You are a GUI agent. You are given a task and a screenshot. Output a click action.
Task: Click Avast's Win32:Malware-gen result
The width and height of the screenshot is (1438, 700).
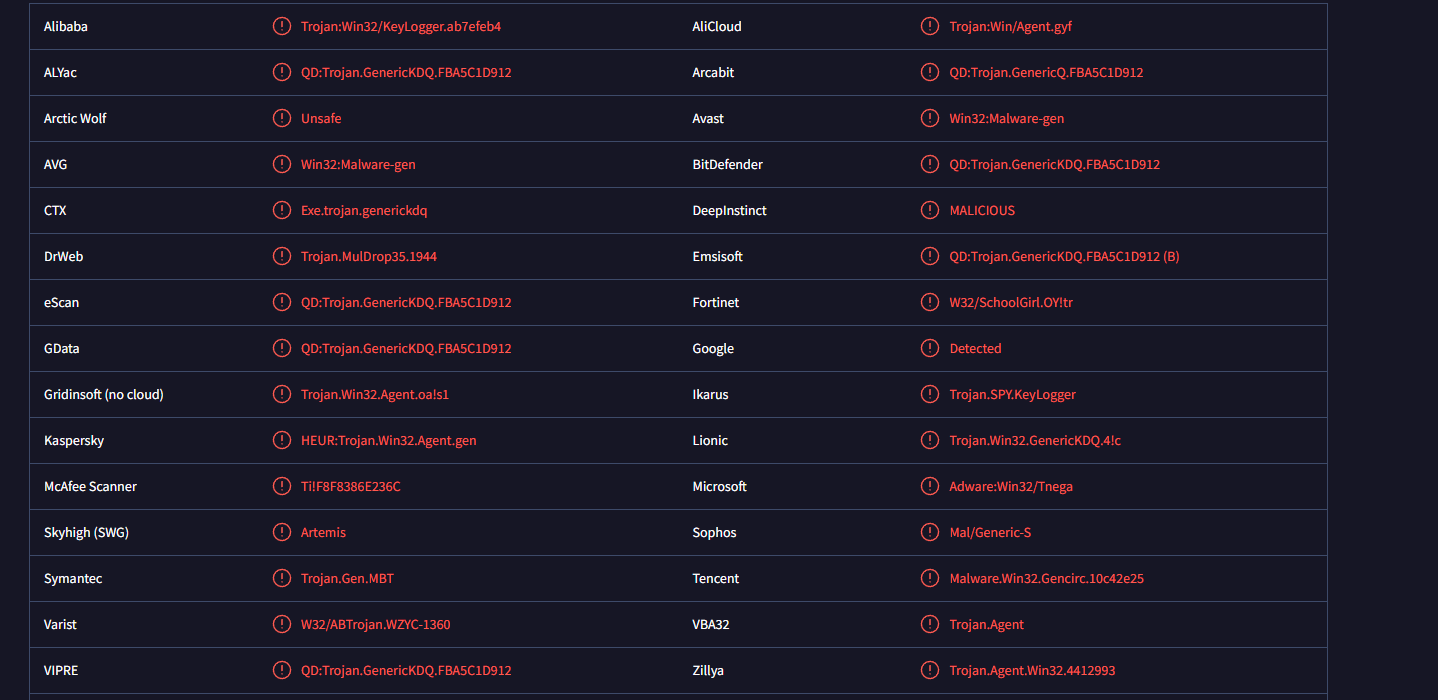[1006, 118]
